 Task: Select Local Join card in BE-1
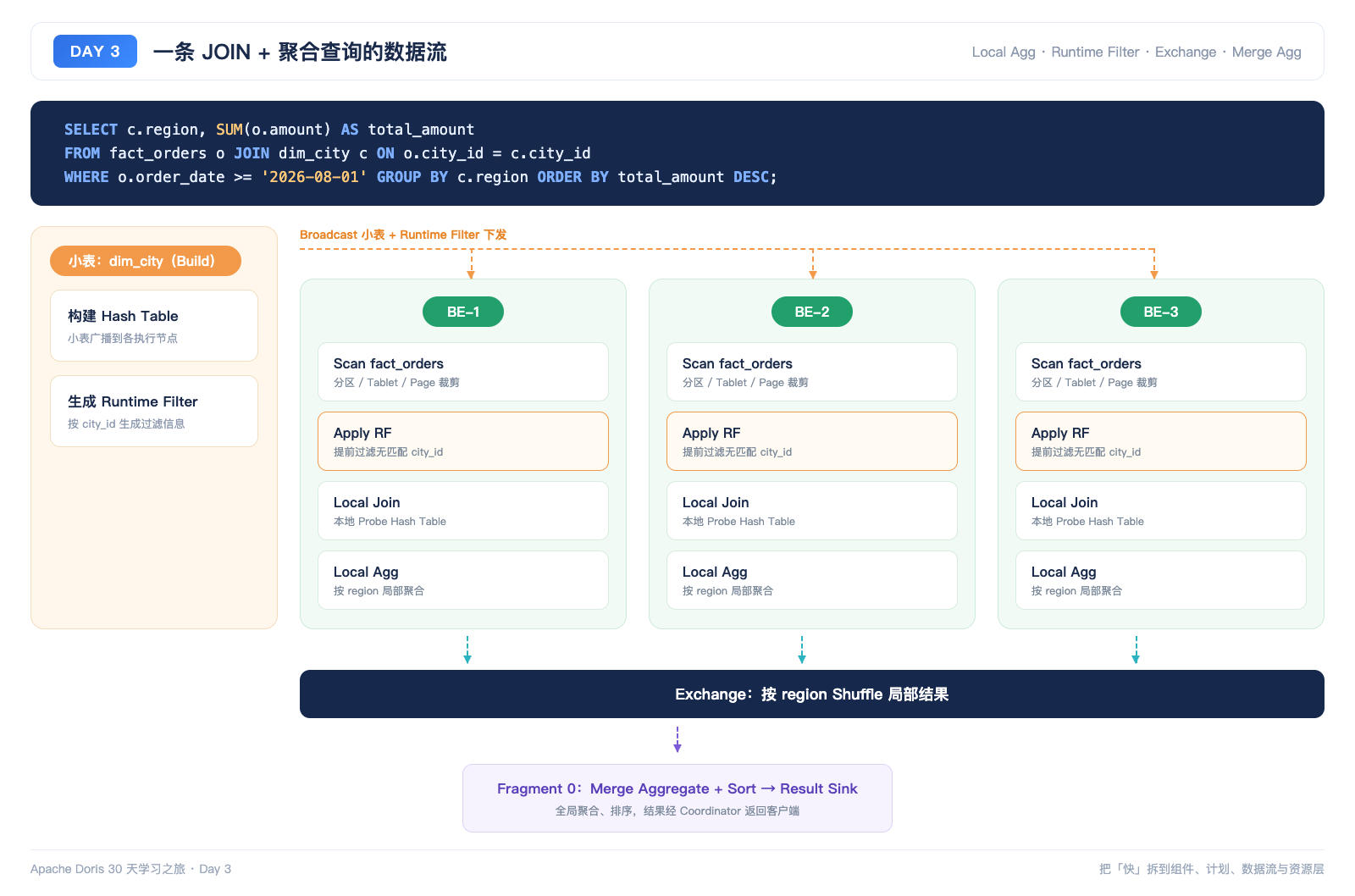pyautogui.click(x=463, y=511)
